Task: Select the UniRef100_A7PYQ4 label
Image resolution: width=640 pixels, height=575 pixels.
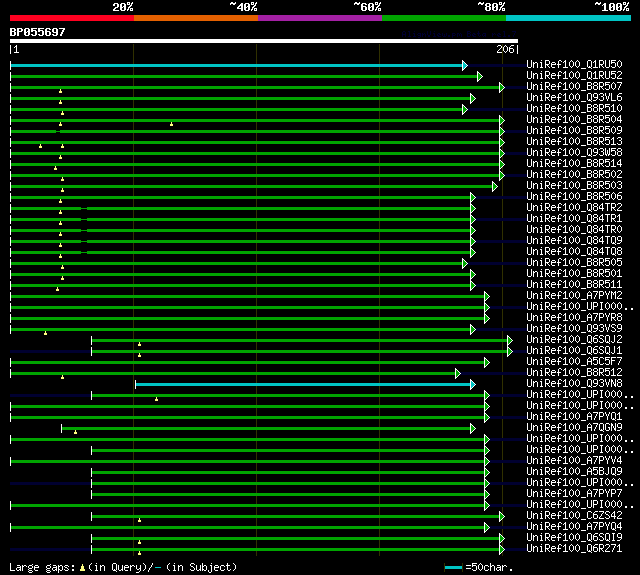Action: (574, 527)
